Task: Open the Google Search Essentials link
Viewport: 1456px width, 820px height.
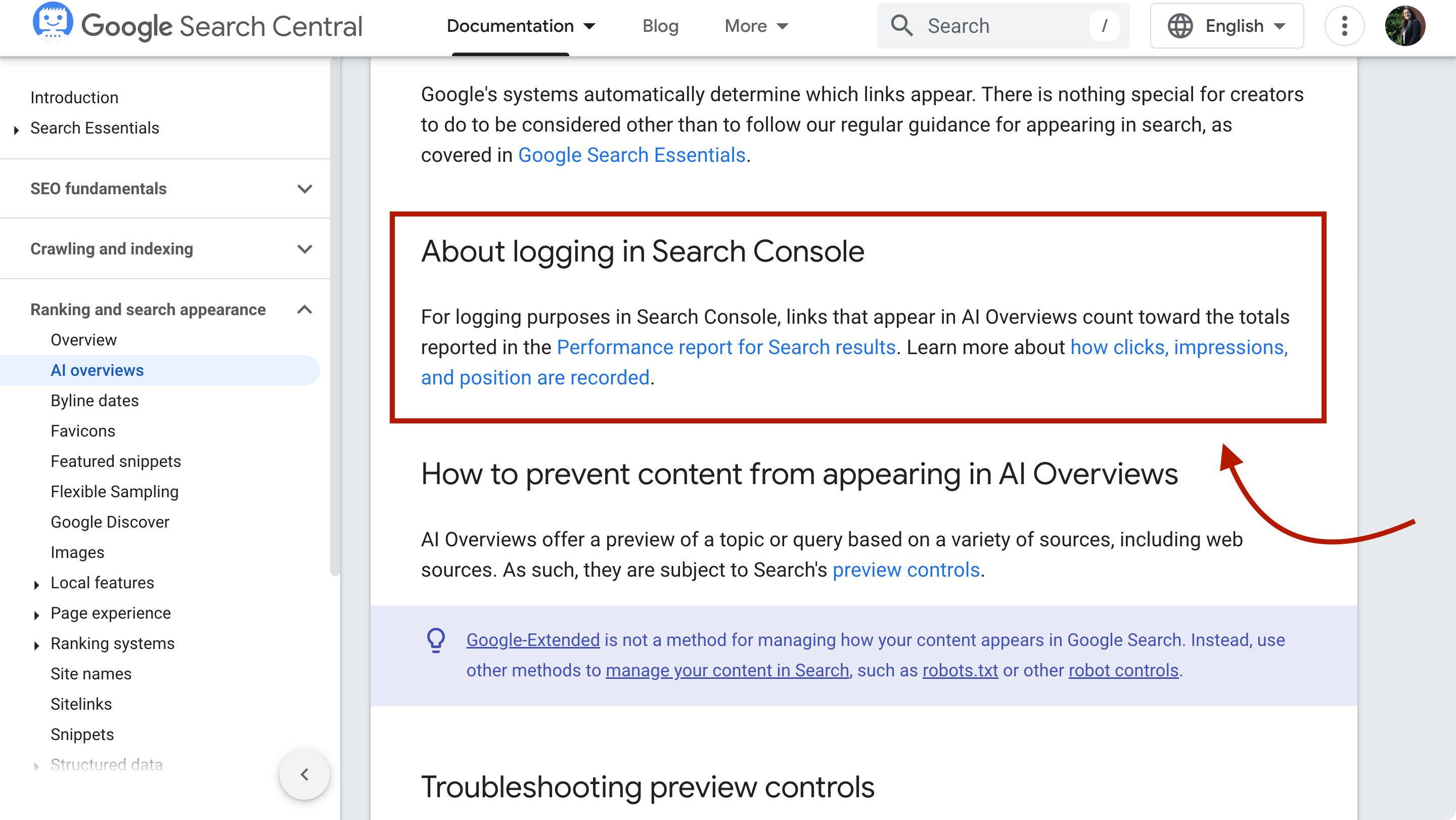Action: pyautogui.click(x=631, y=154)
